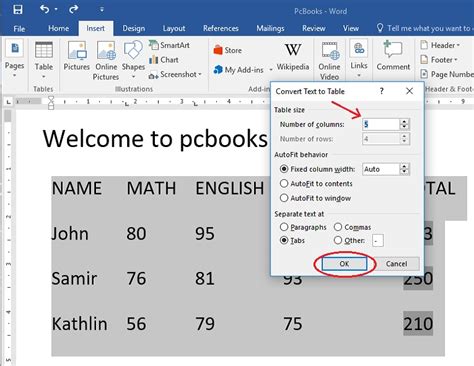Click the word NAME in the document
Image resolution: width=474 pixels, height=366 pixels.
pos(77,188)
